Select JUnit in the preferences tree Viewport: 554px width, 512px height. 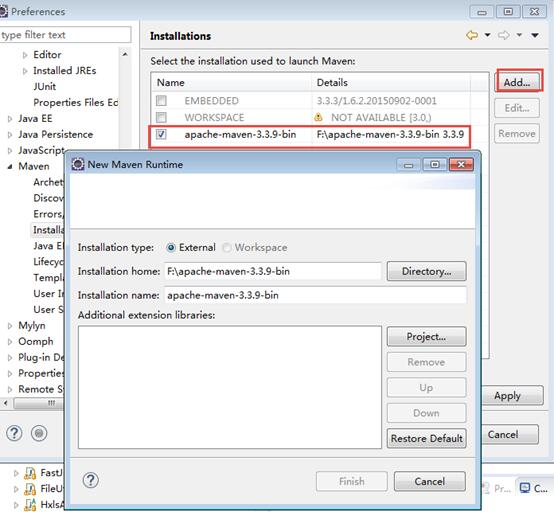coord(45,87)
